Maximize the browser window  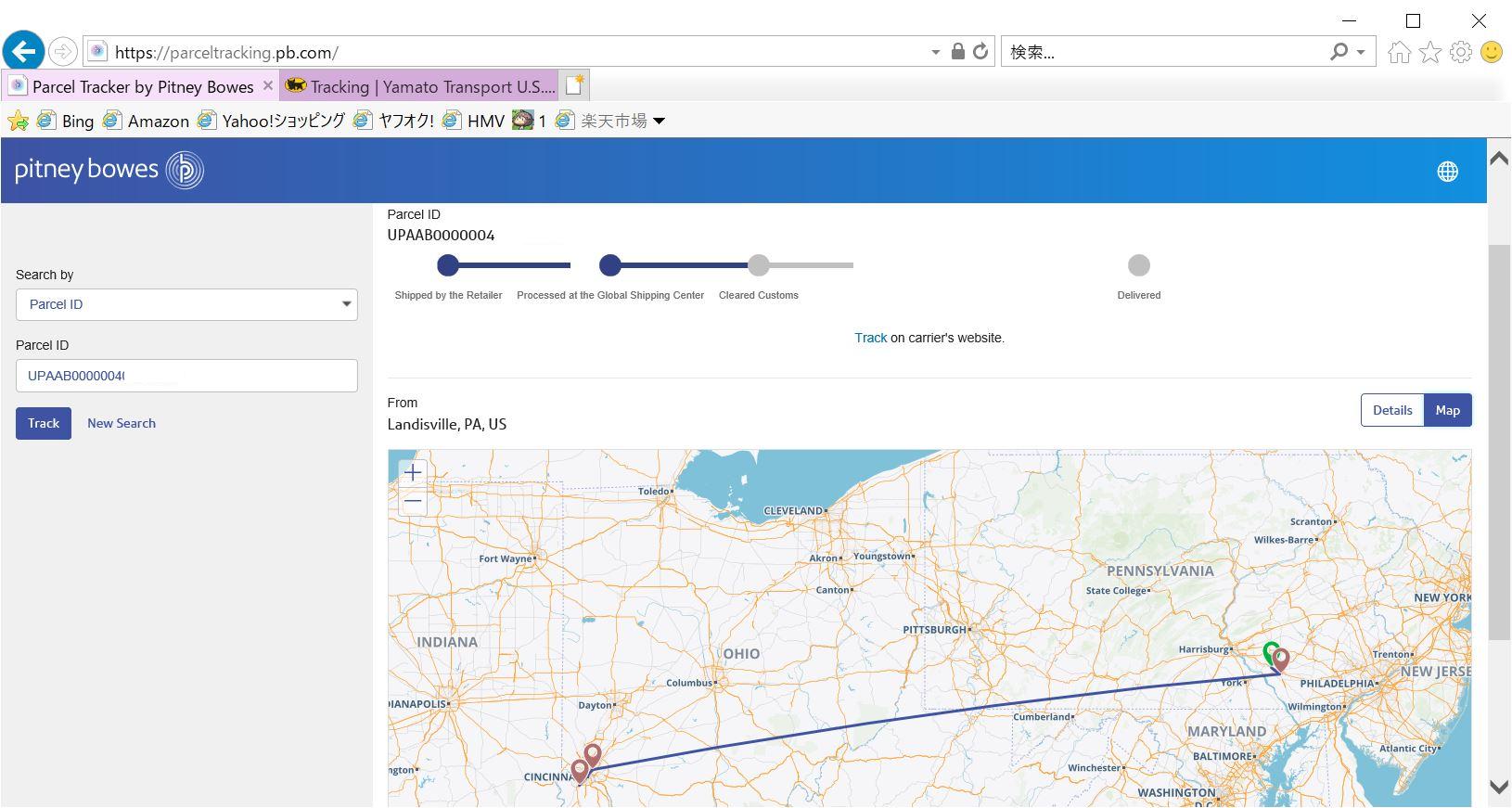pos(1414,20)
